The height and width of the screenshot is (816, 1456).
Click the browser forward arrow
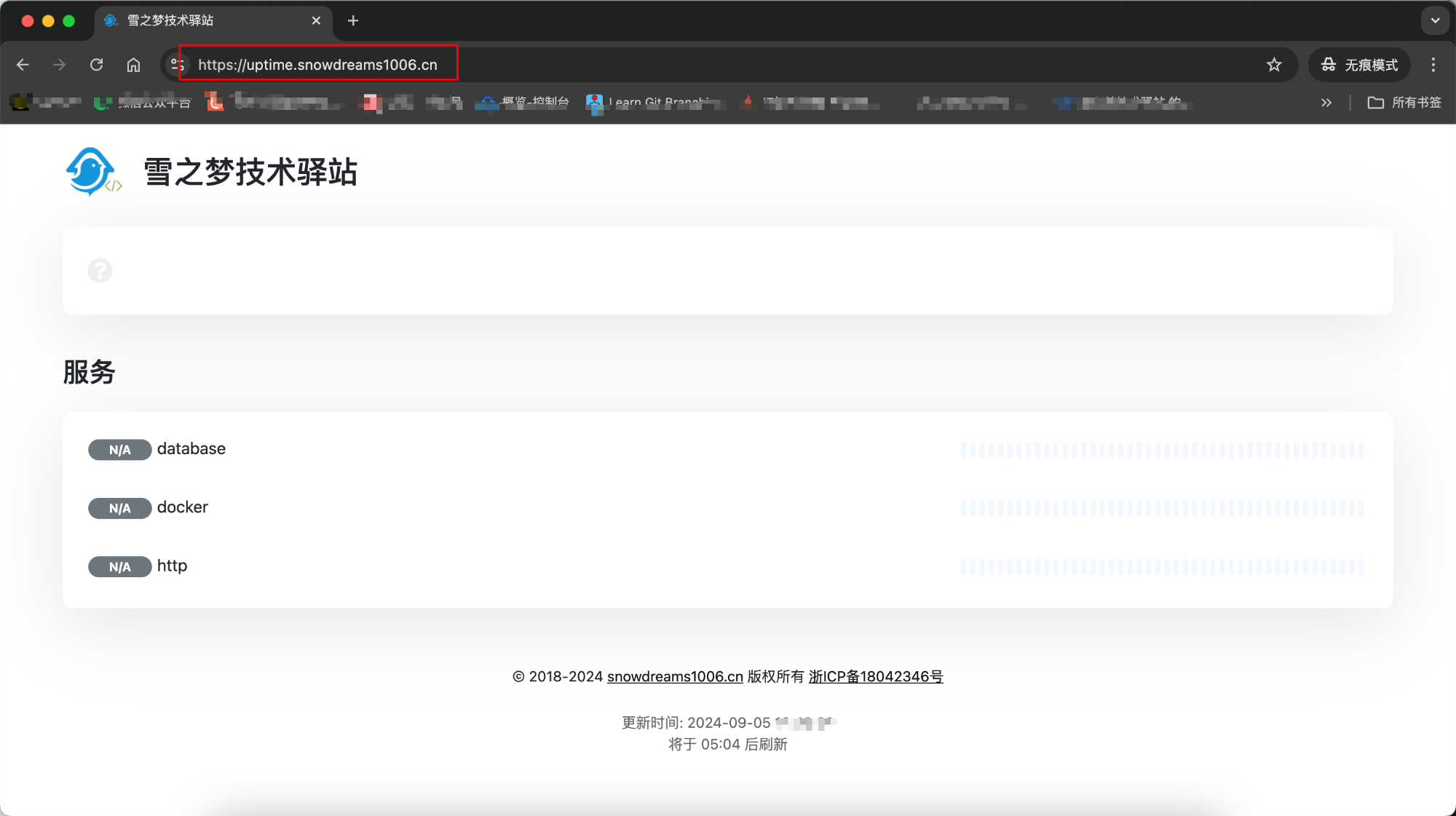coord(59,65)
